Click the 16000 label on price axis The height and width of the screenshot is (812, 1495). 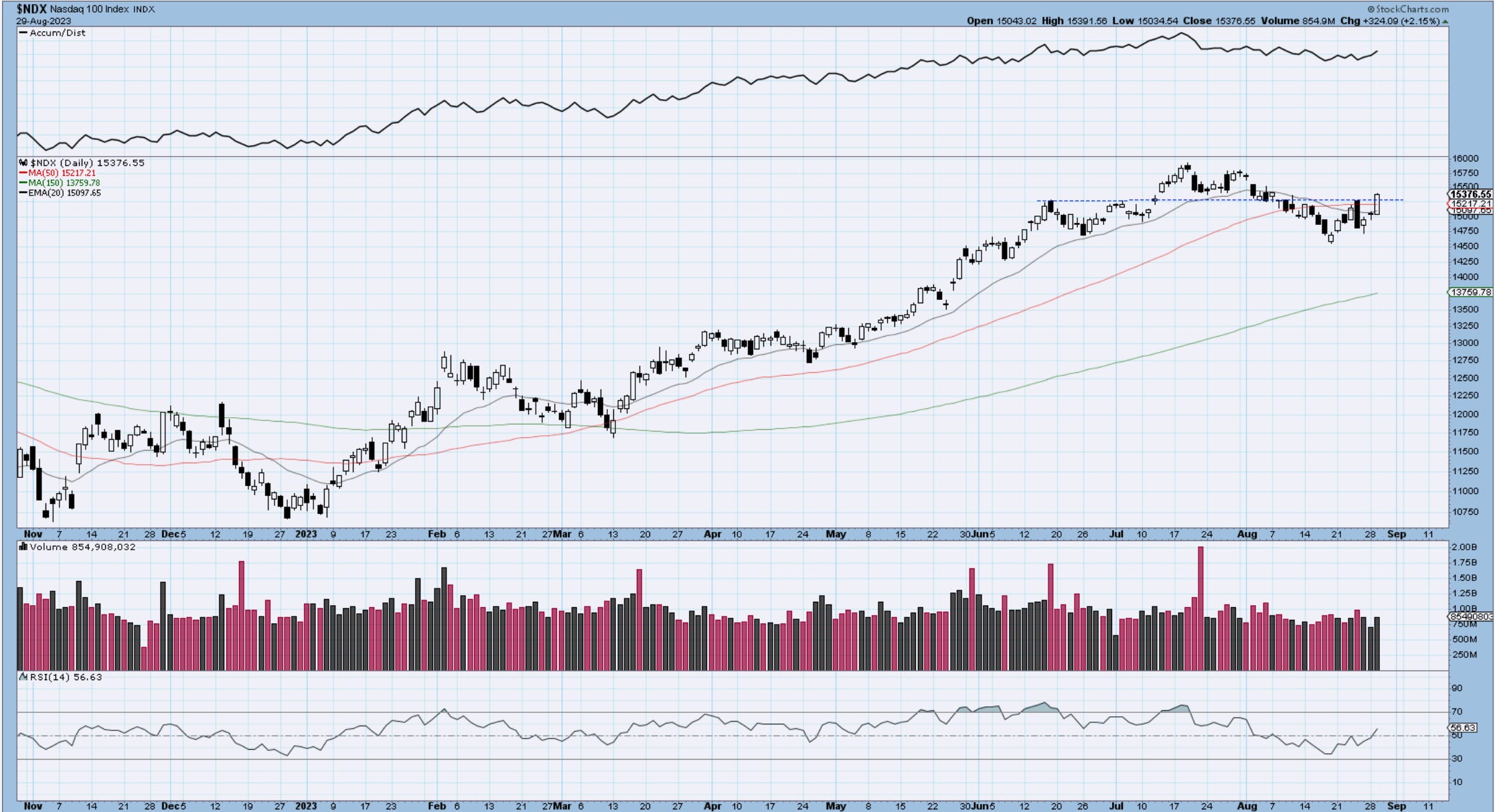tap(1465, 159)
